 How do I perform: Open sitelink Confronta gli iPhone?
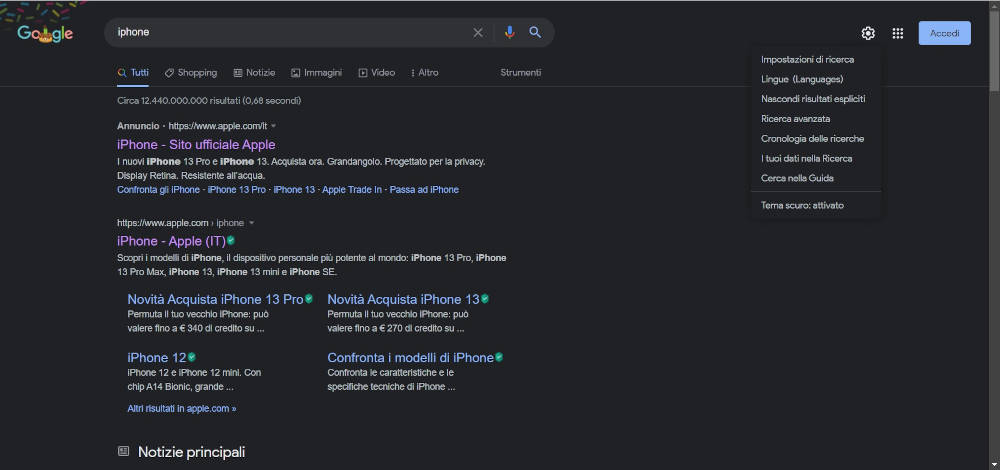point(158,190)
